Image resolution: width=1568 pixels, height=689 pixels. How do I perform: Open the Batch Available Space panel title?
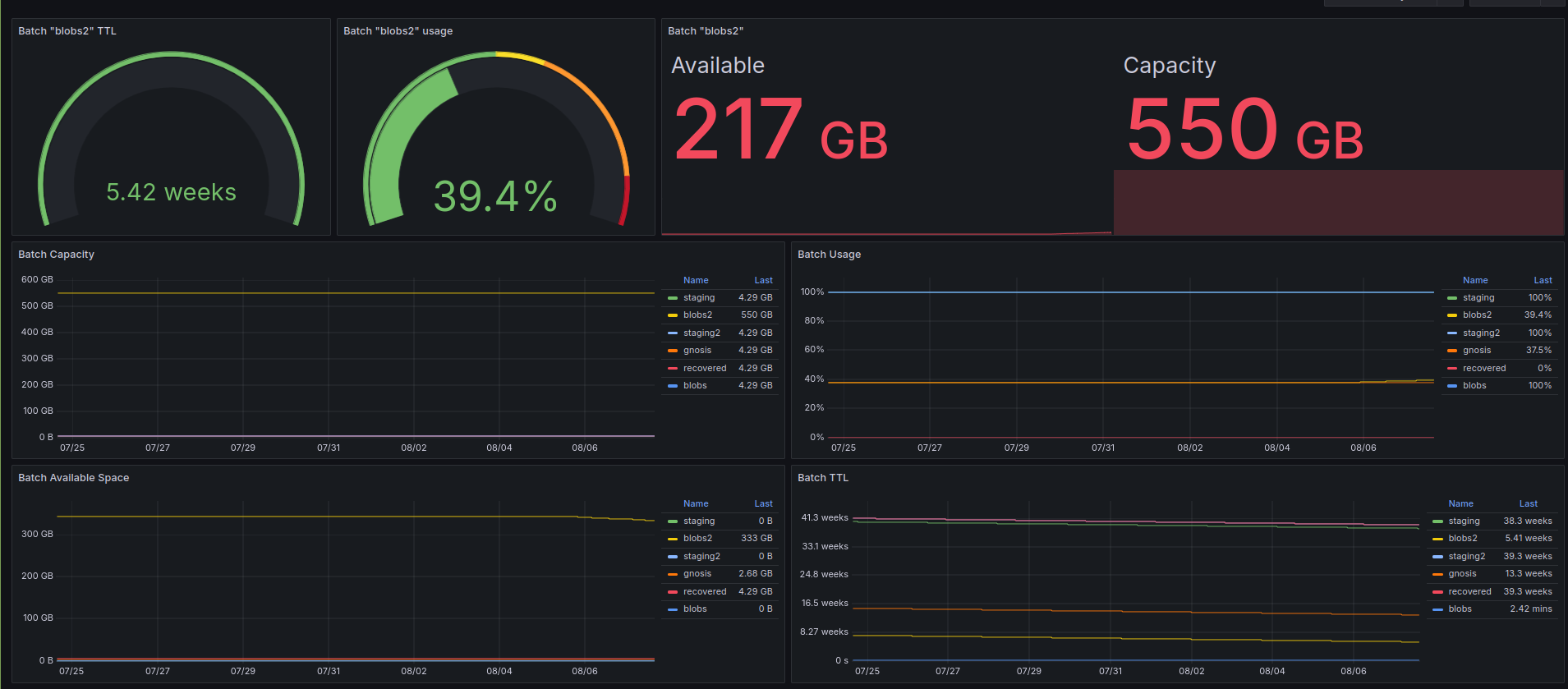[74, 478]
